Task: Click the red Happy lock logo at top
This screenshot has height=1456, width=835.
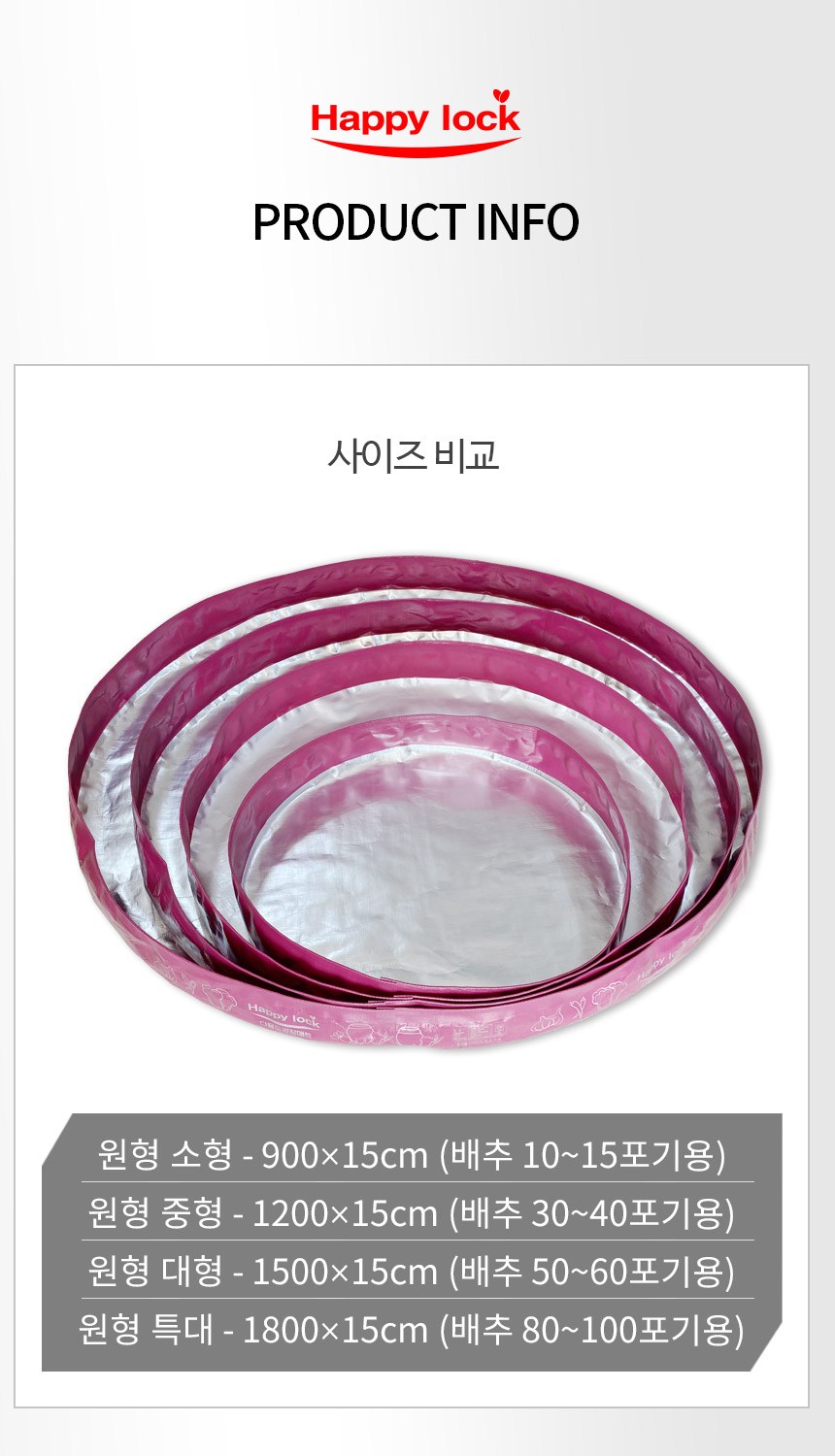Action: 416,121
